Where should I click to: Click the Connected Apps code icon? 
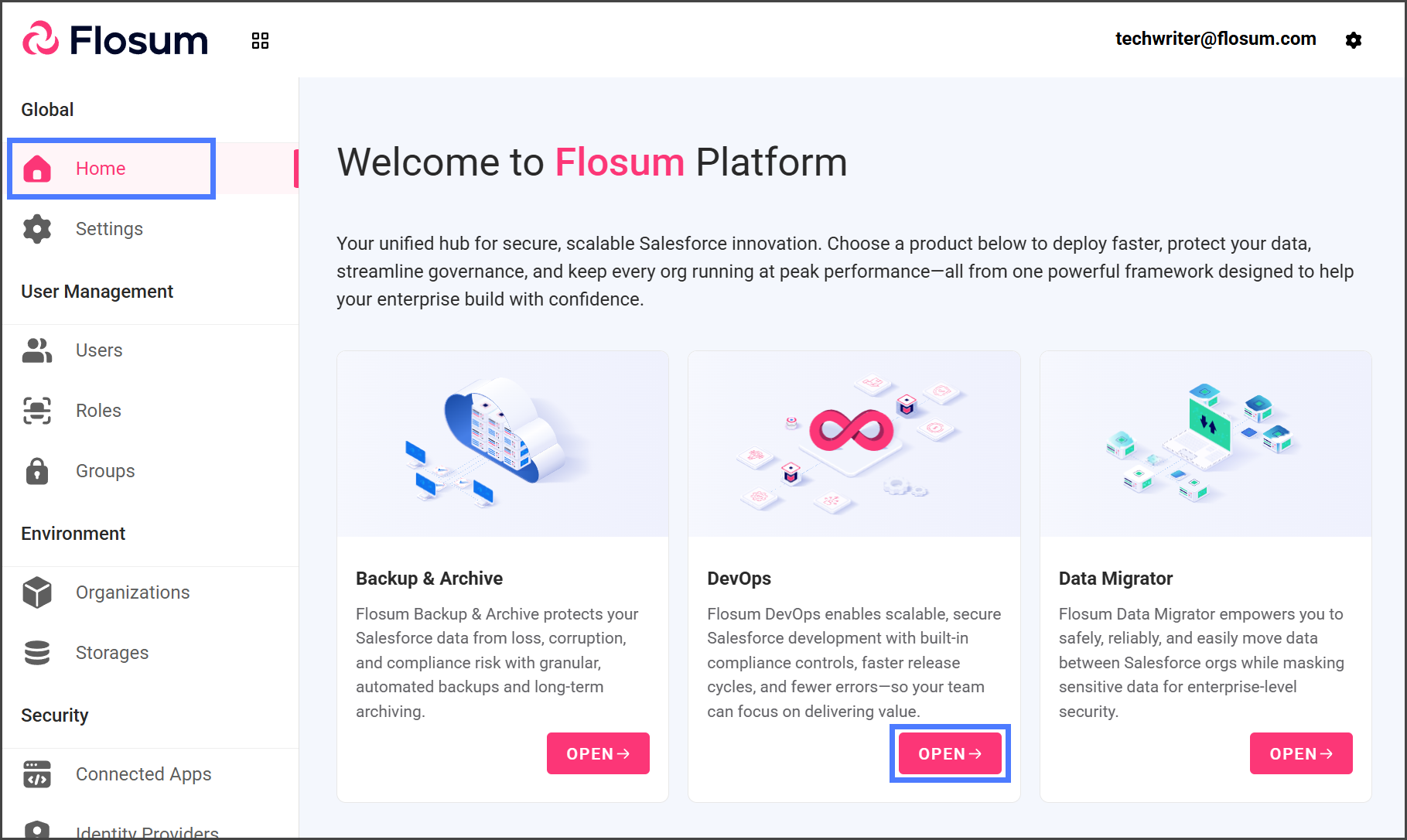pyautogui.click(x=37, y=774)
